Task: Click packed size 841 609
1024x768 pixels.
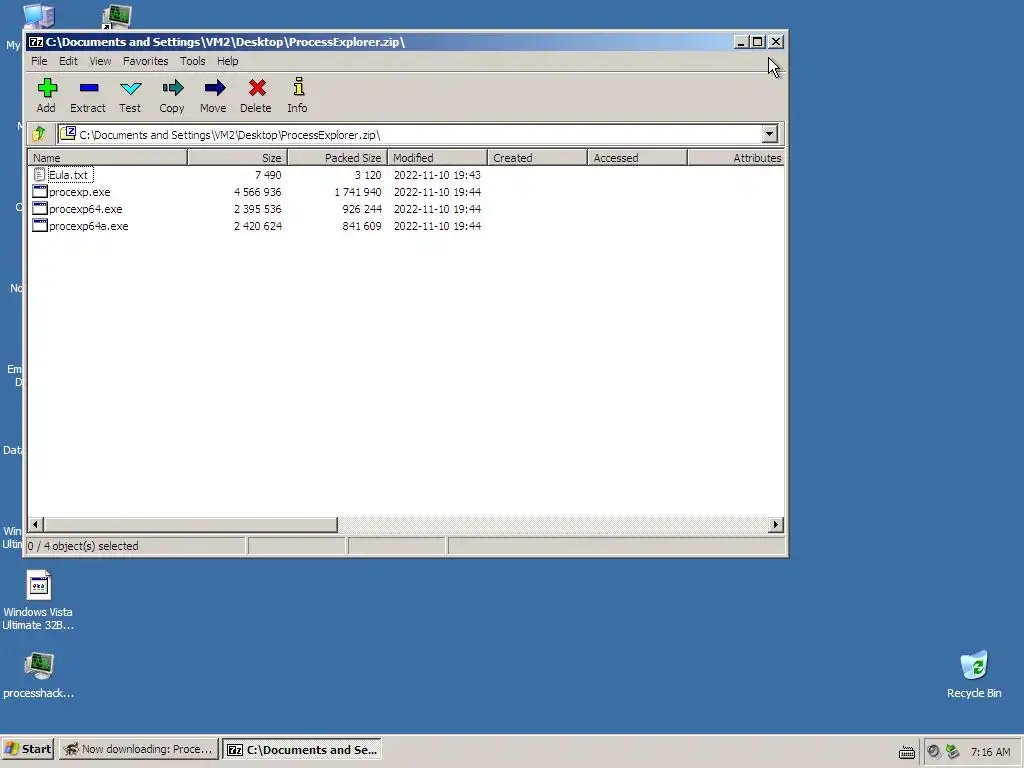Action: (x=362, y=226)
